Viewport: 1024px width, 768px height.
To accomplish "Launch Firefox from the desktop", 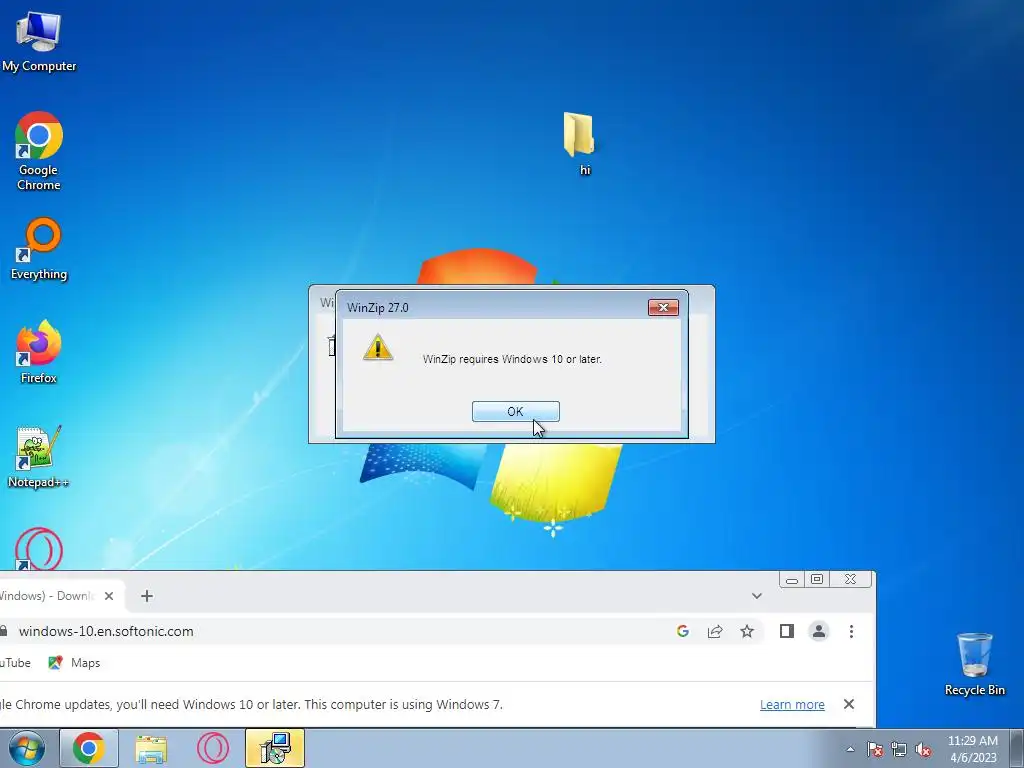I will coord(39,352).
